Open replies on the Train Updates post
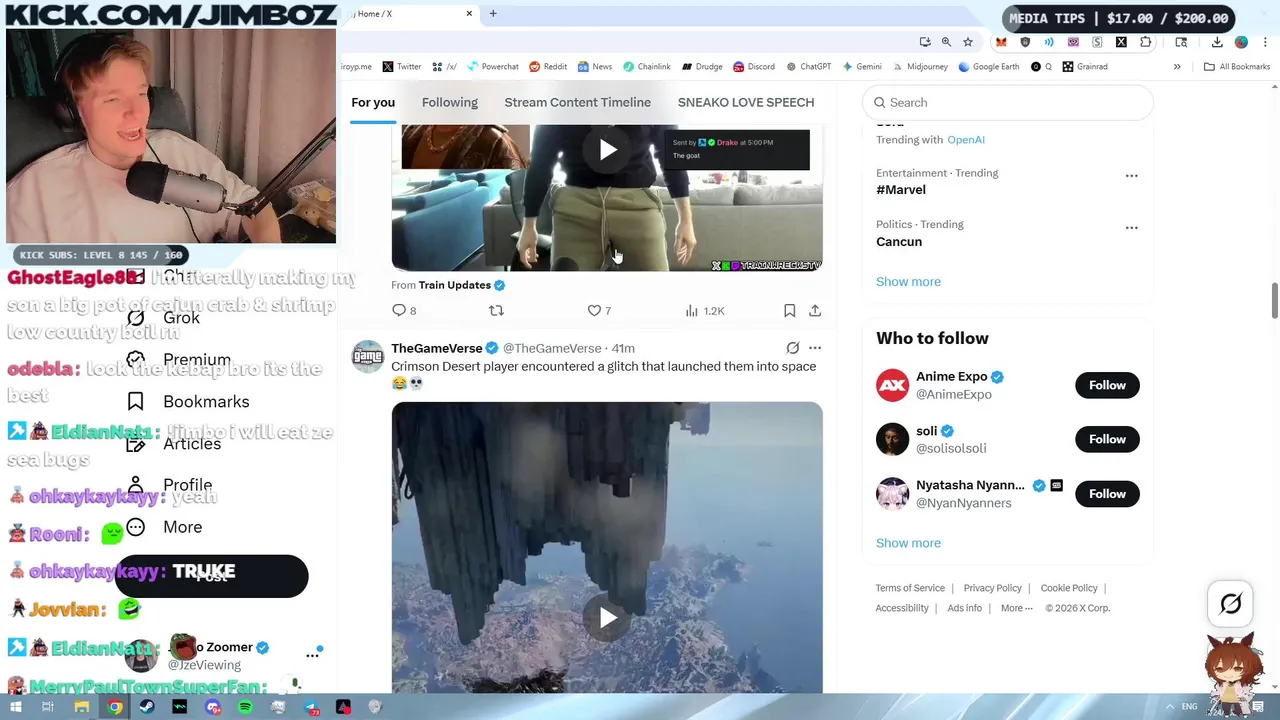1280x720 pixels. click(x=404, y=311)
